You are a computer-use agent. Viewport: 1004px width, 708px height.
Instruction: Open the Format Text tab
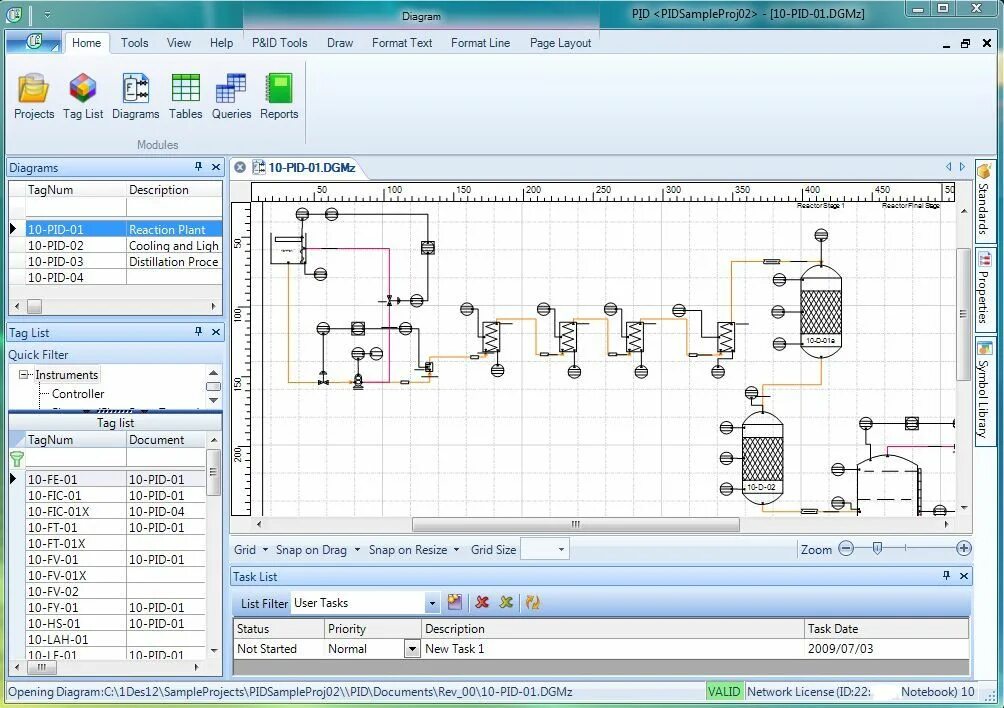402,43
